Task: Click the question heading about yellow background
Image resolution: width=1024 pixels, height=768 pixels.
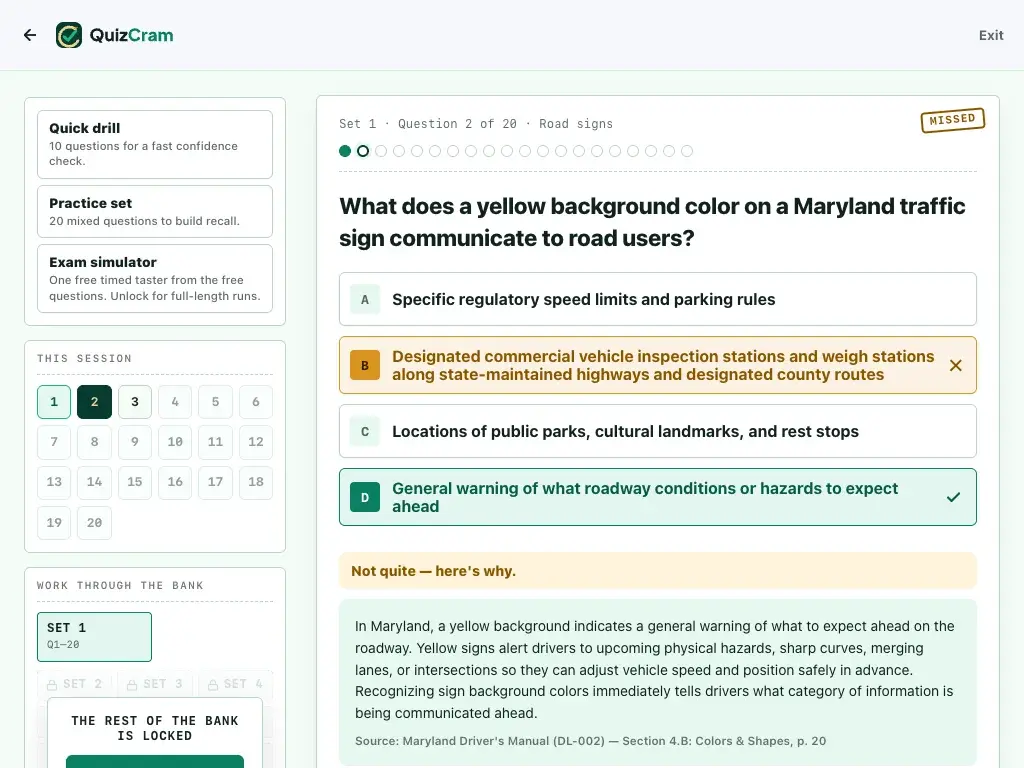Action: pyautogui.click(x=652, y=222)
